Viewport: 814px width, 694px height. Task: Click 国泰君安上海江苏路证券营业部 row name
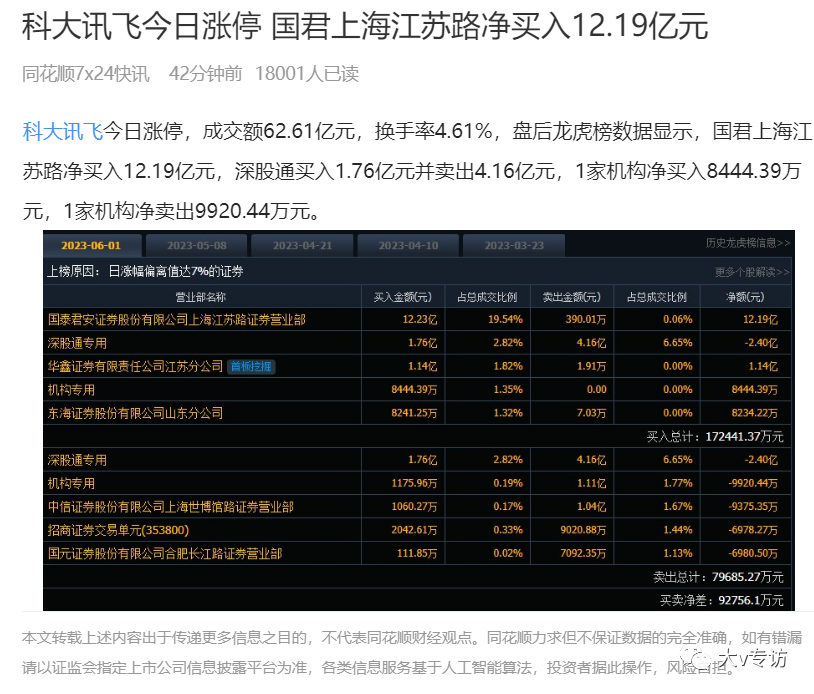coord(177,319)
